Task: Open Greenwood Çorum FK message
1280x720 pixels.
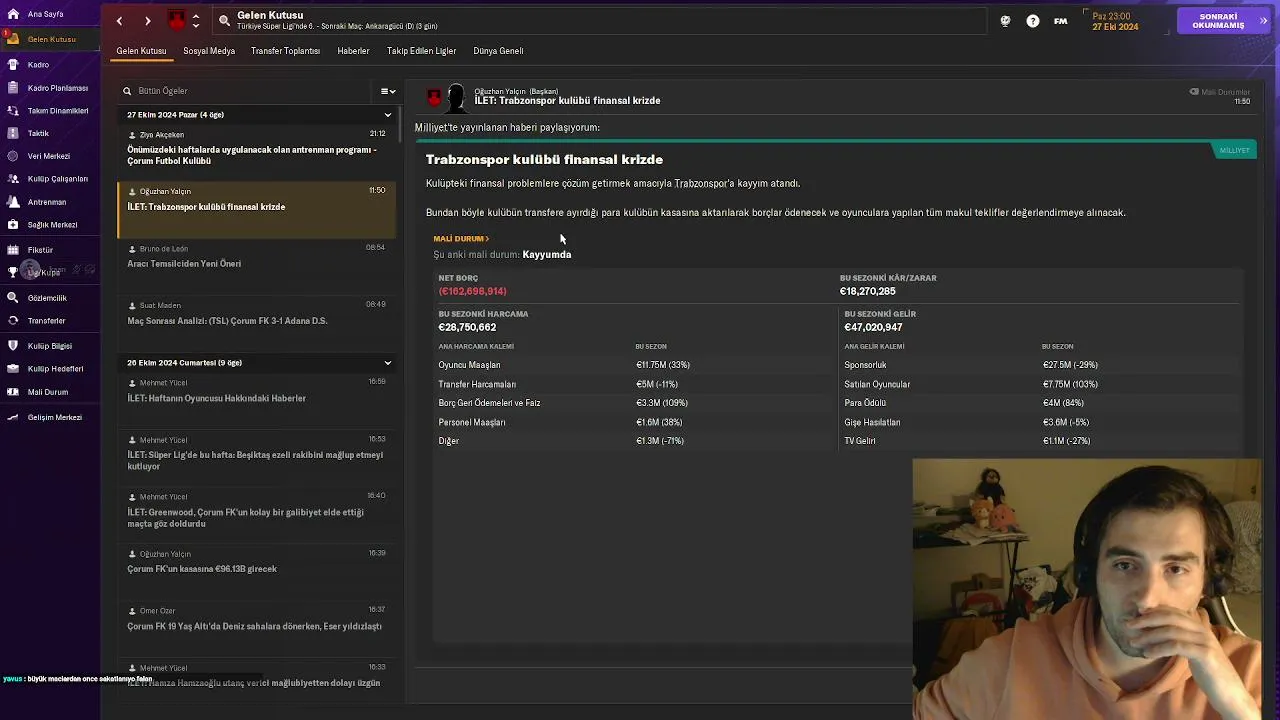Action: tap(257, 515)
